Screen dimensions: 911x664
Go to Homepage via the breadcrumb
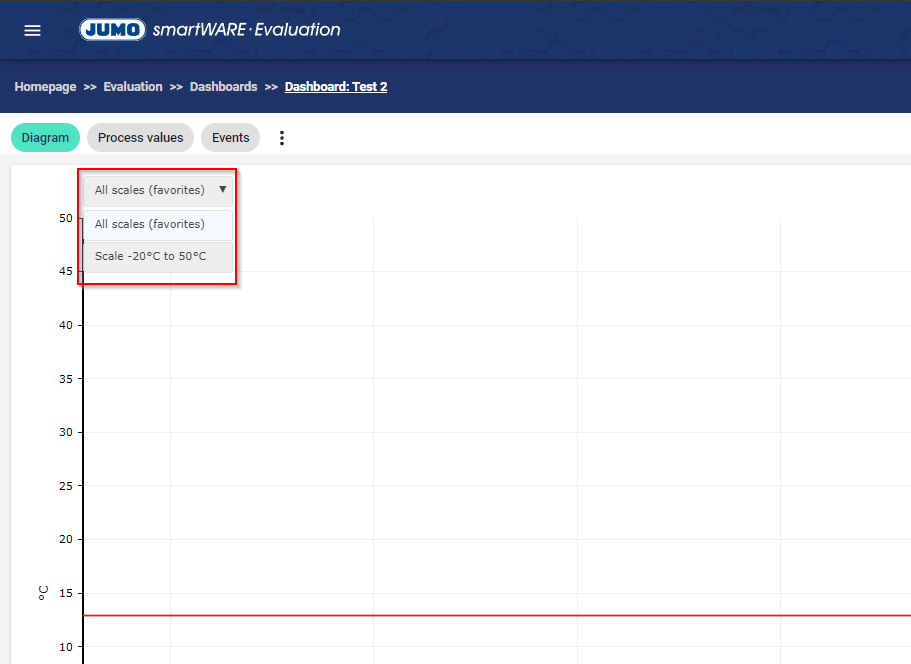45,87
